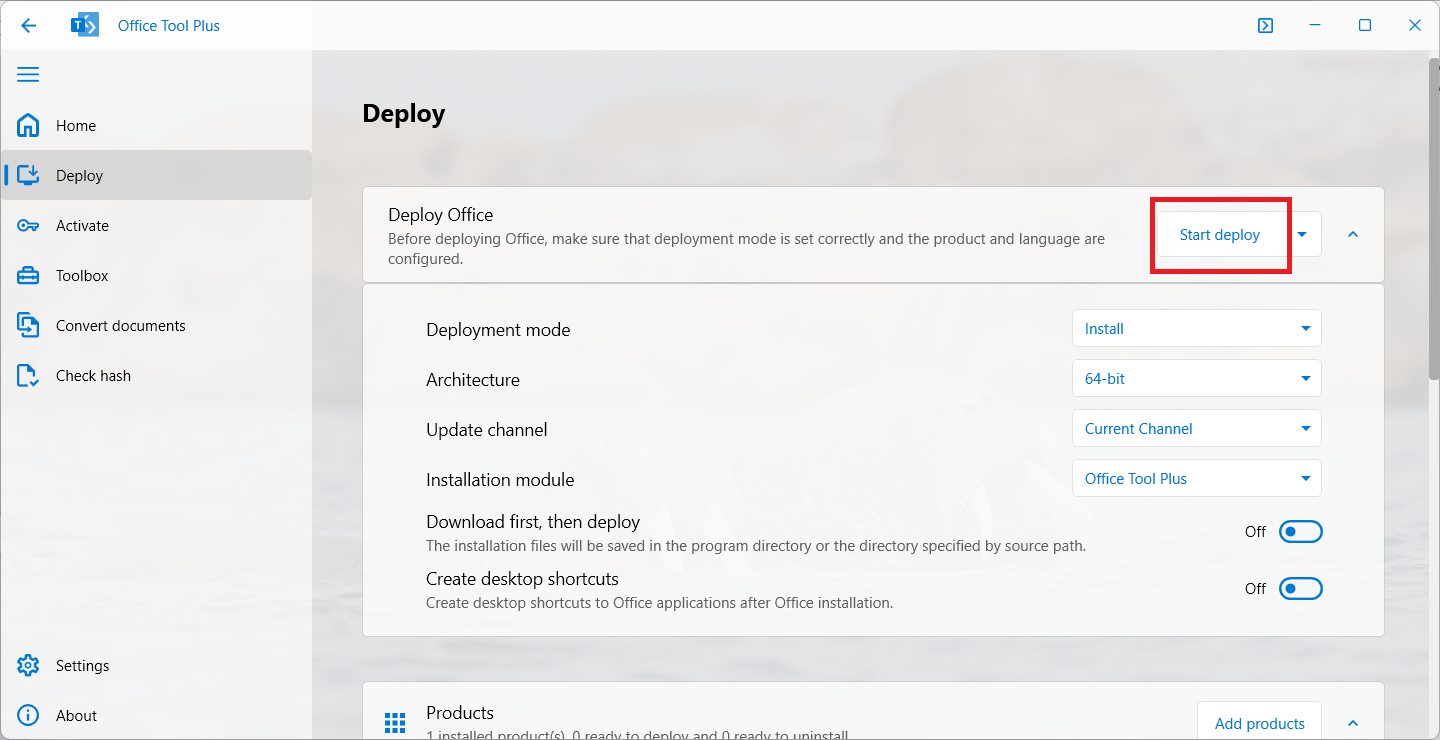1440x740 pixels.
Task: Open the Update channel dropdown
Action: (x=1197, y=429)
